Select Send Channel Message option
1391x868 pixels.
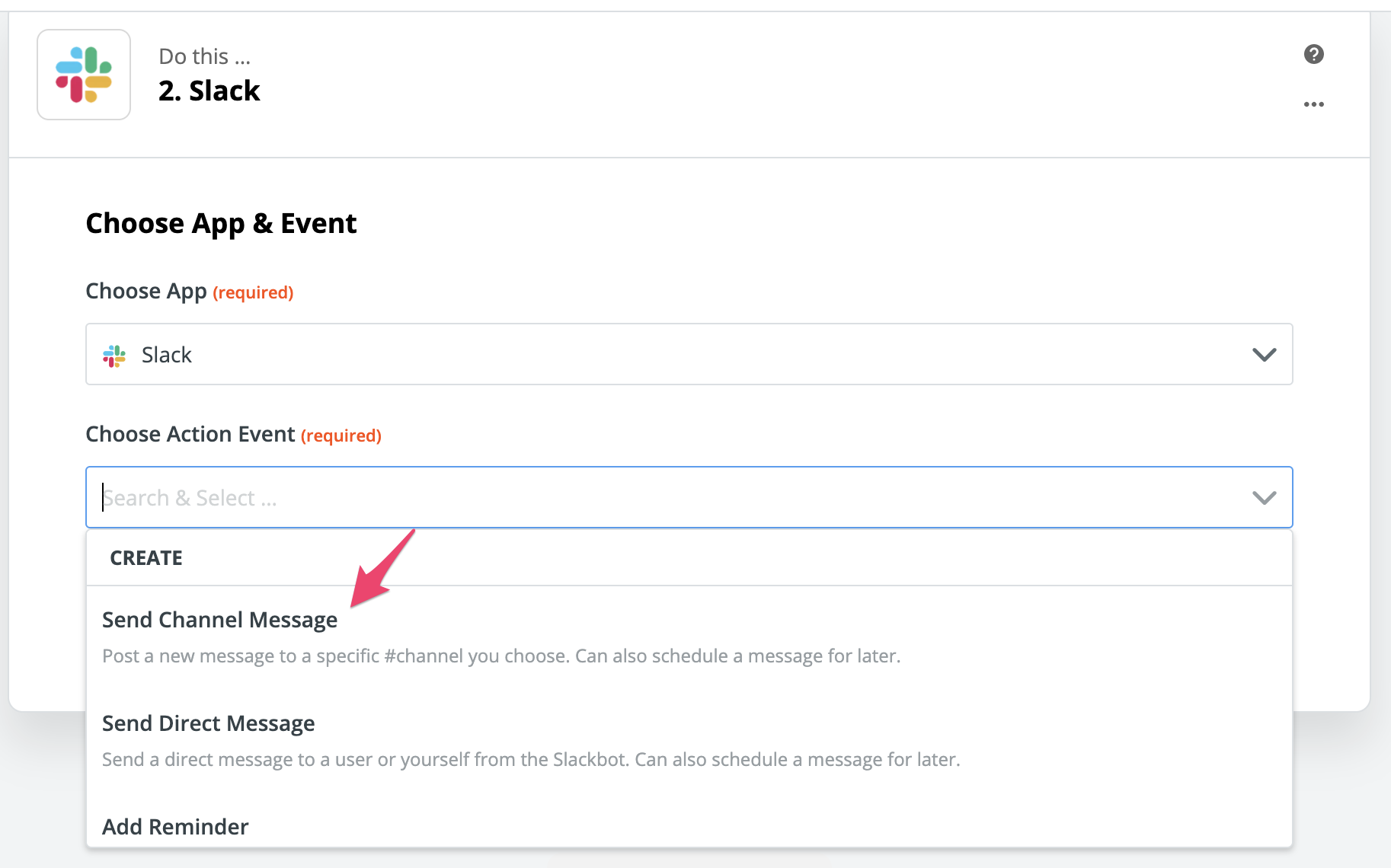(219, 620)
